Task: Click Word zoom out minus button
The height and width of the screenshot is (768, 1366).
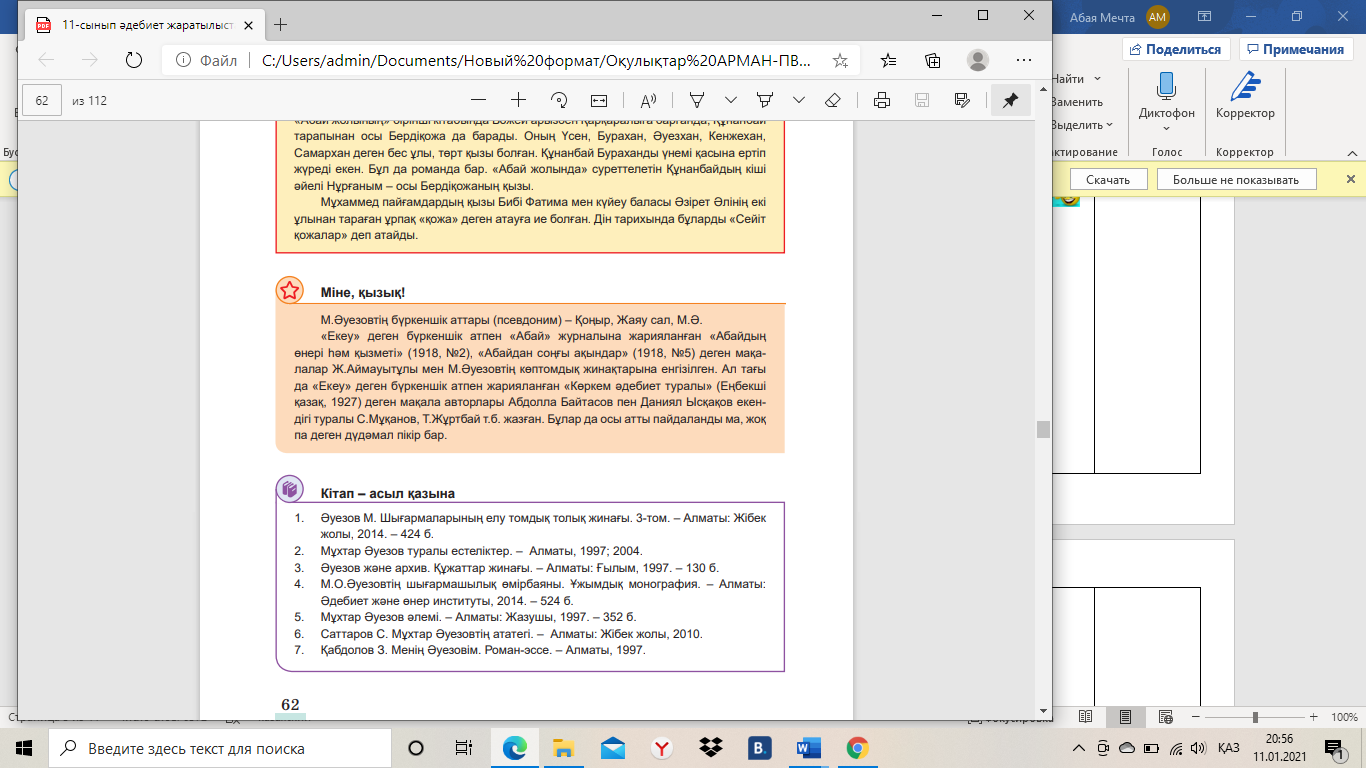Action: 1195,717
